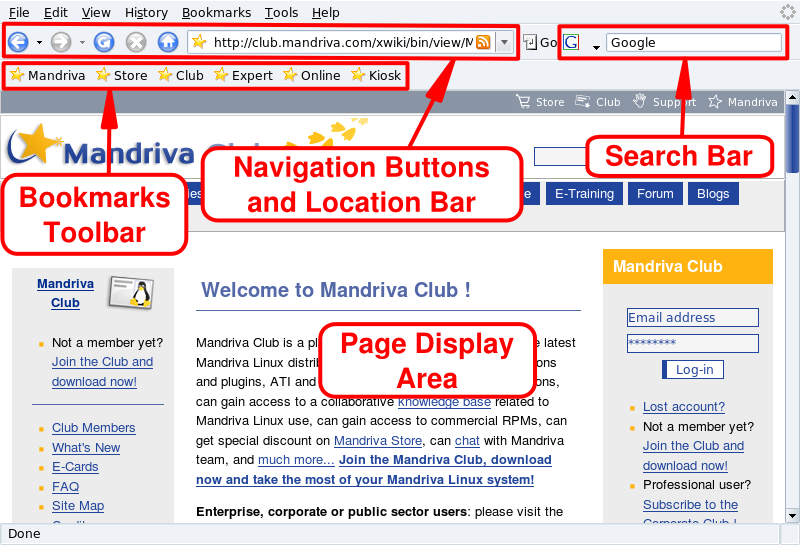Click the Mandriva star link in page header

pos(742,102)
